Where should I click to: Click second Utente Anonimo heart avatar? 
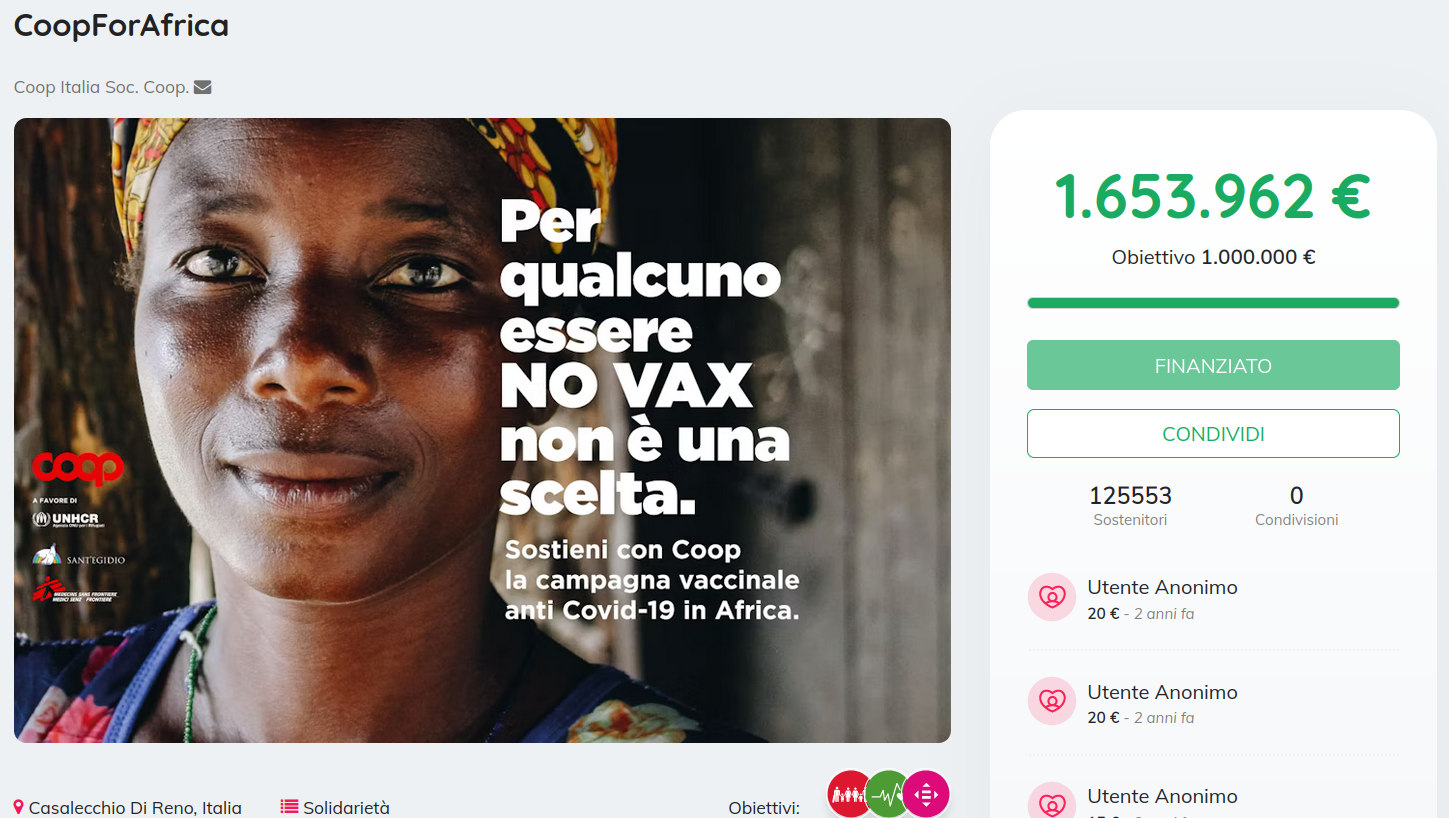coord(1052,701)
